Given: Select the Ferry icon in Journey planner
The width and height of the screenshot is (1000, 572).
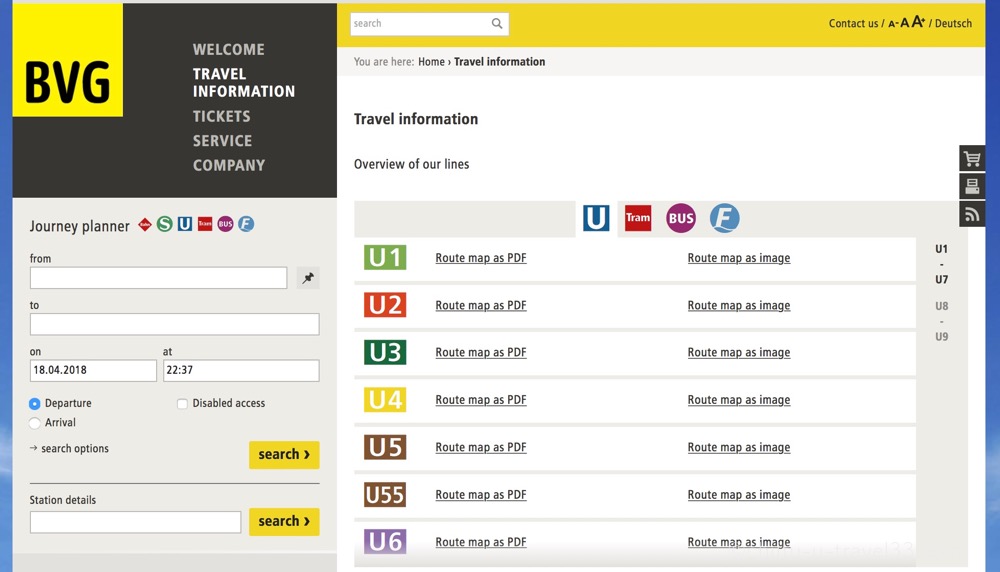Looking at the screenshot, I should [246, 224].
